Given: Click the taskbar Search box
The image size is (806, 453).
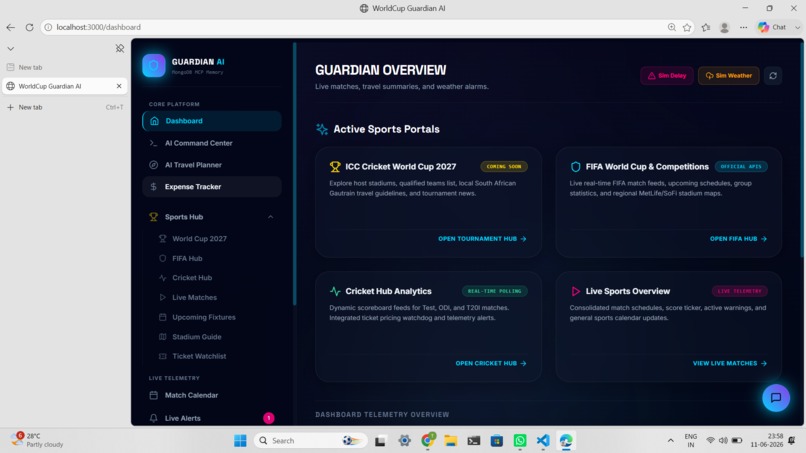Looking at the screenshot, I should click(311, 441).
